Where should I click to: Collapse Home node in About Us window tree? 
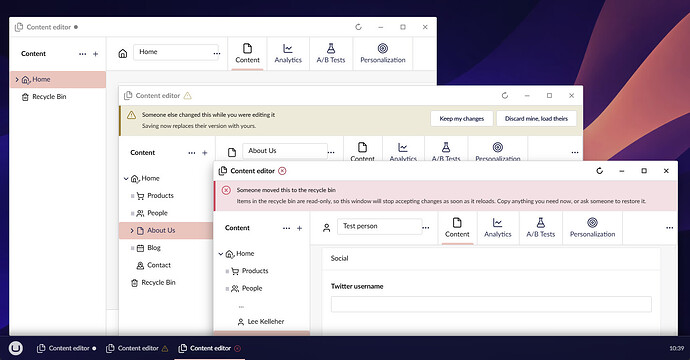click(126, 178)
